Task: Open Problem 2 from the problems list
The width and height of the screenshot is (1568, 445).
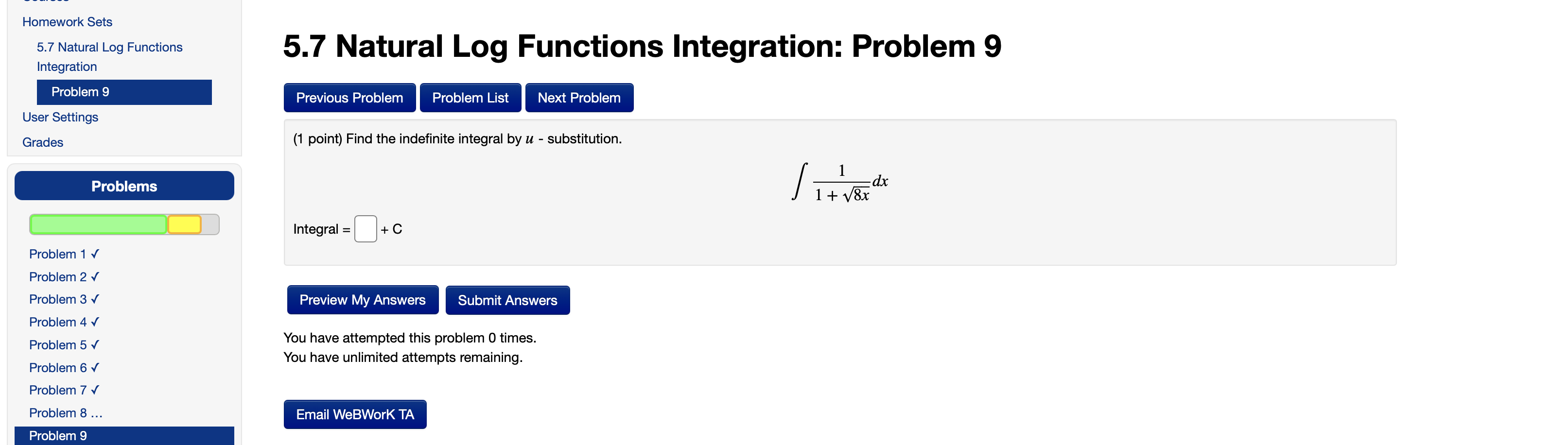Action: coord(58,276)
